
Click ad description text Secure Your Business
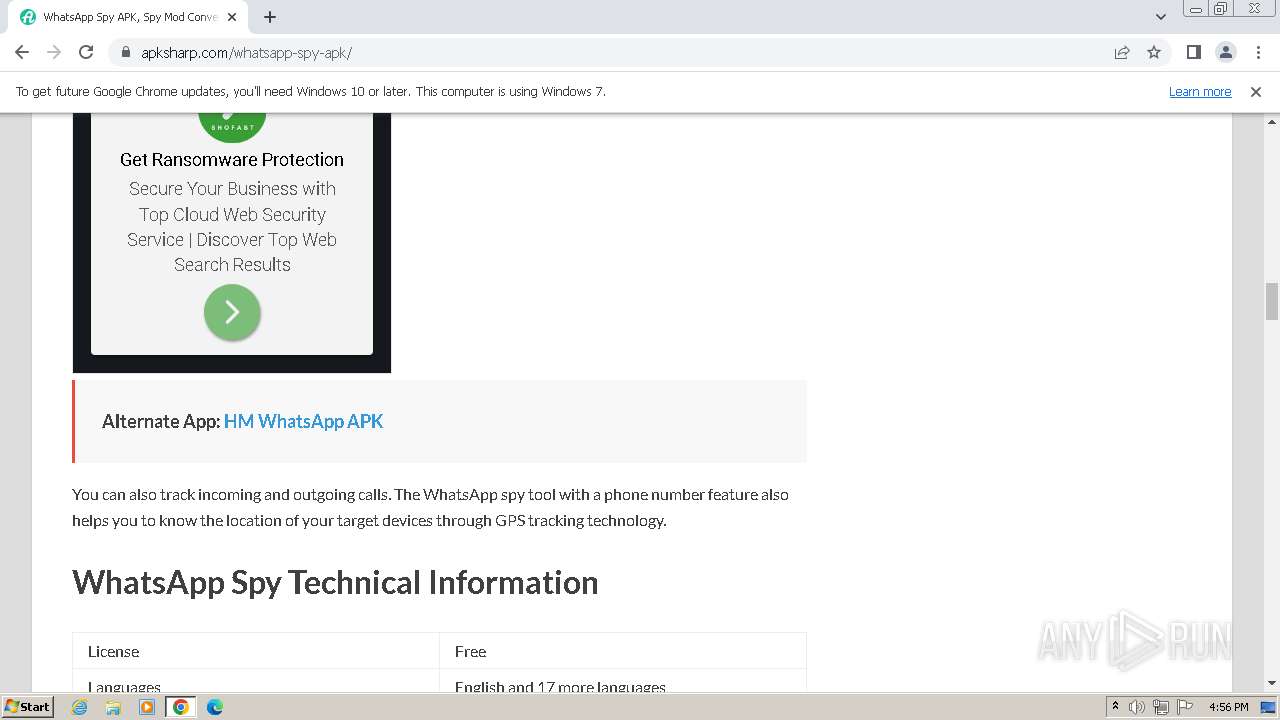232,226
